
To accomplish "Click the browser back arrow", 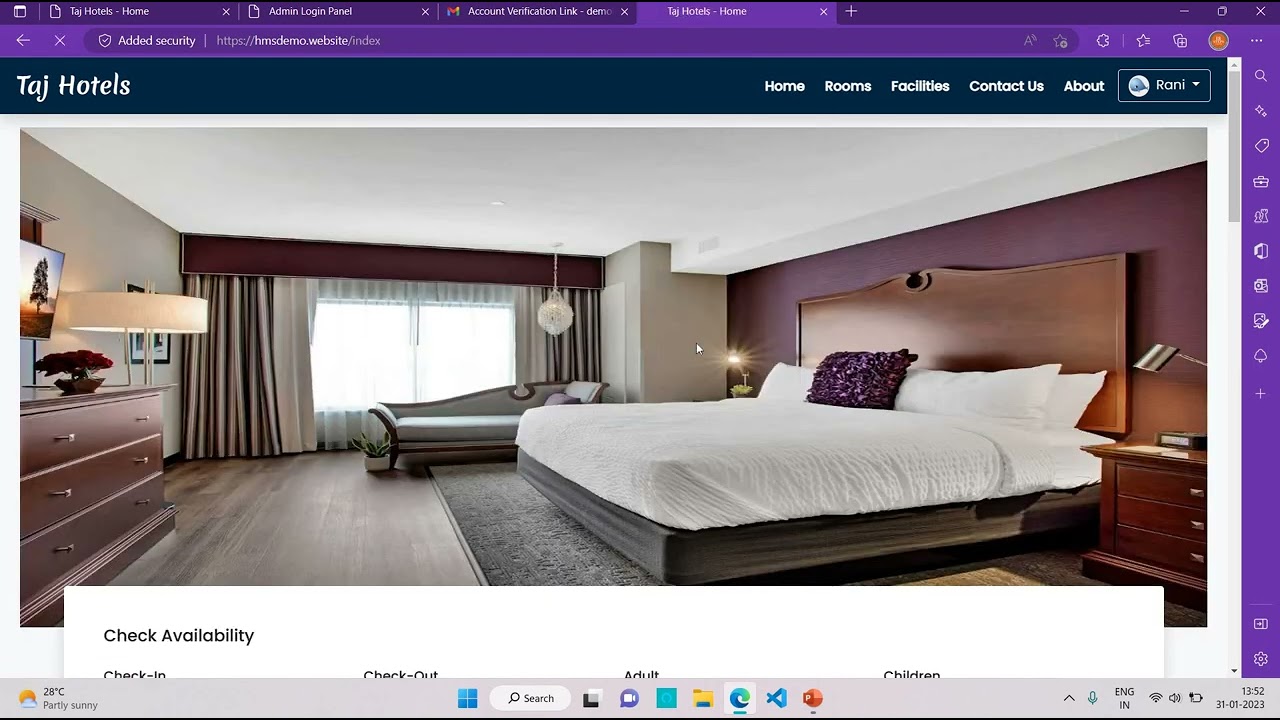I will tap(23, 41).
